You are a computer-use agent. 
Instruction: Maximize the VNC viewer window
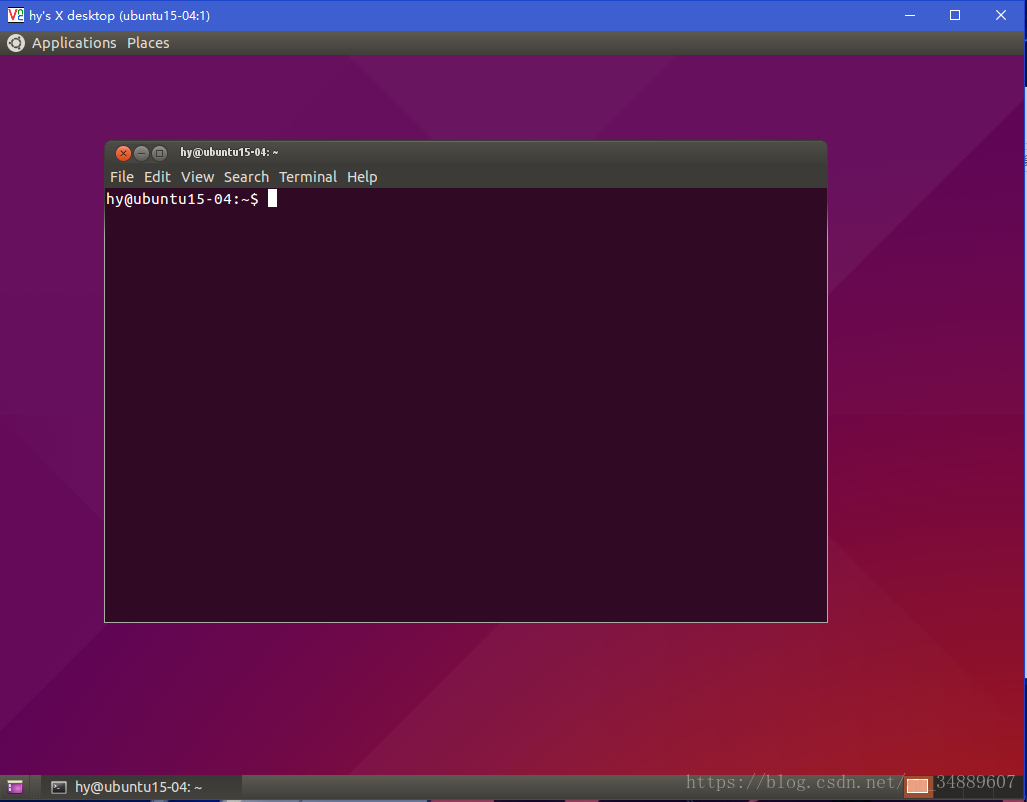(955, 15)
